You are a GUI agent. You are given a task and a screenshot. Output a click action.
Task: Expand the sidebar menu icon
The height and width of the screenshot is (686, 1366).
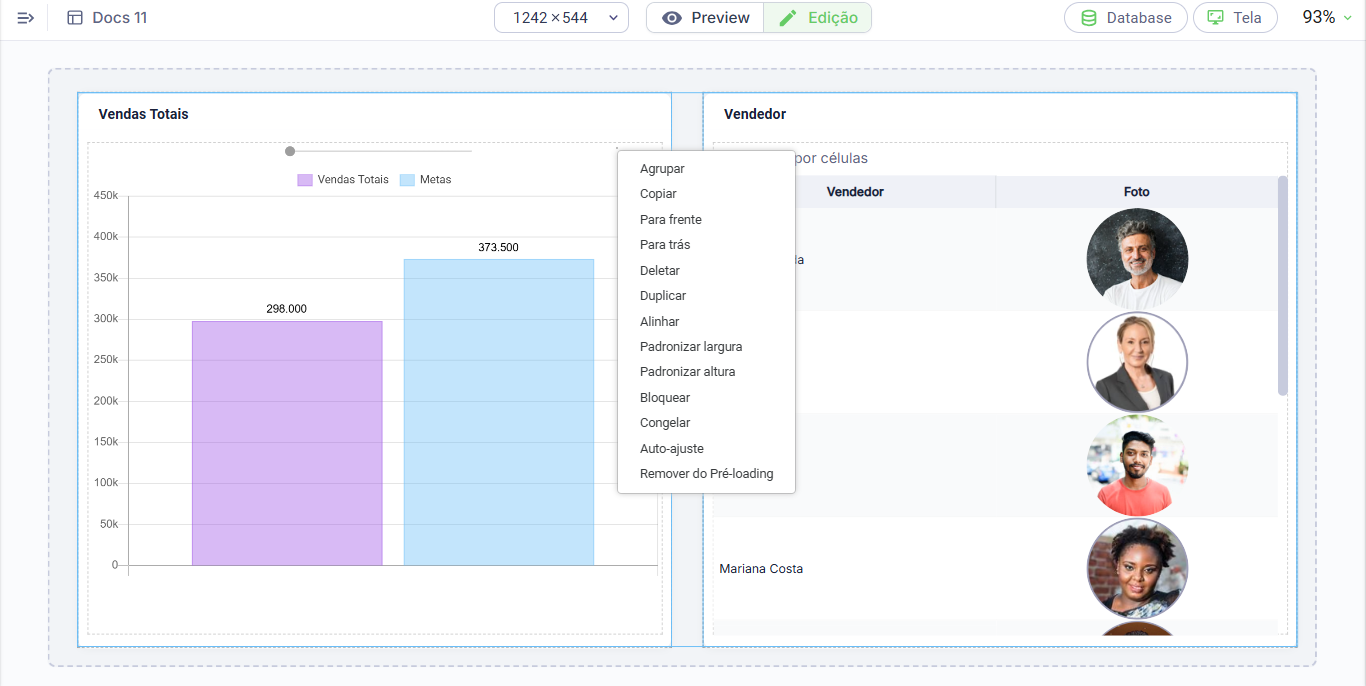[26, 18]
